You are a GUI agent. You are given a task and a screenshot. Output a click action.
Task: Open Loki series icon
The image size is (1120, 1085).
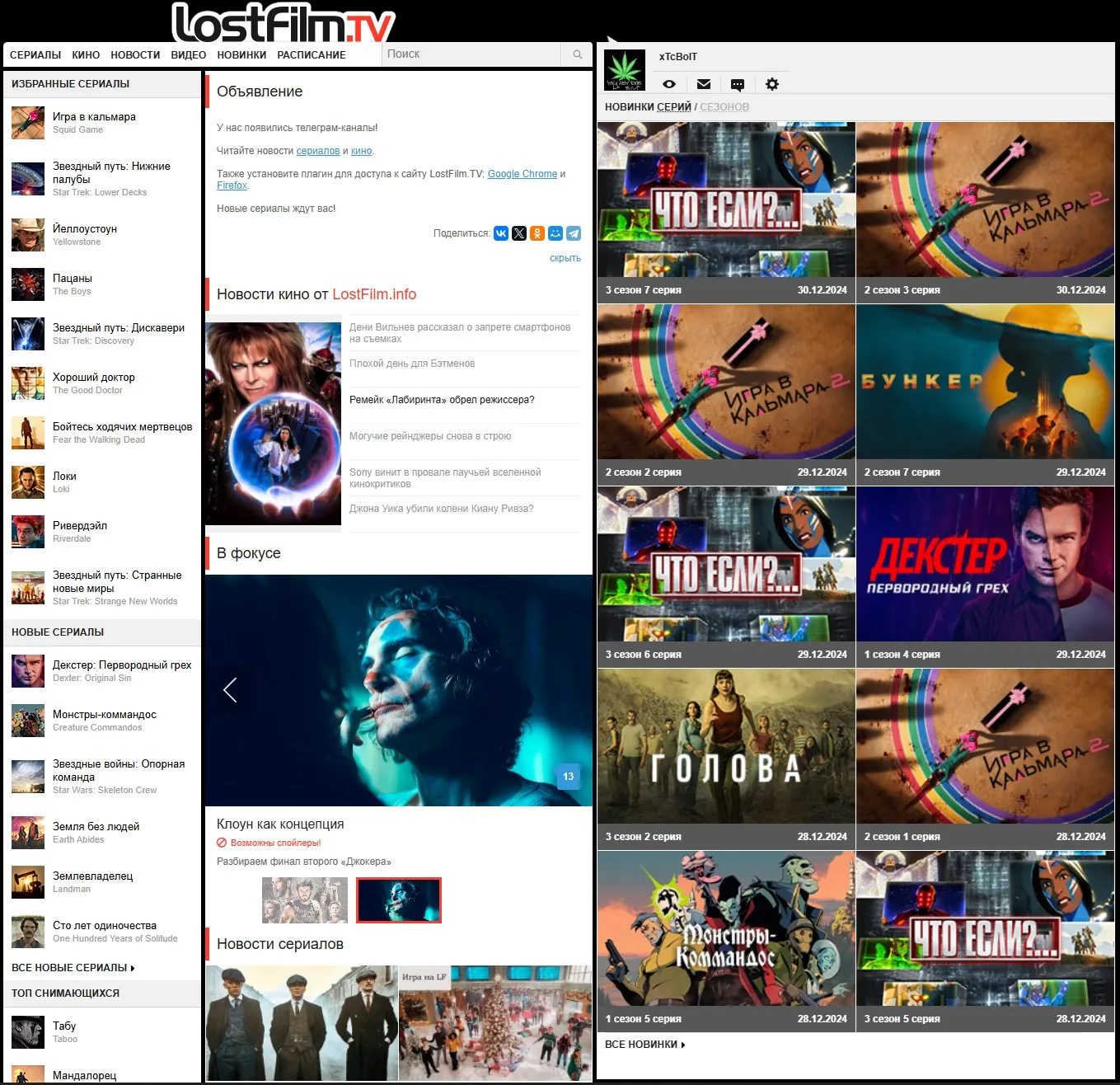tap(28, 482)
